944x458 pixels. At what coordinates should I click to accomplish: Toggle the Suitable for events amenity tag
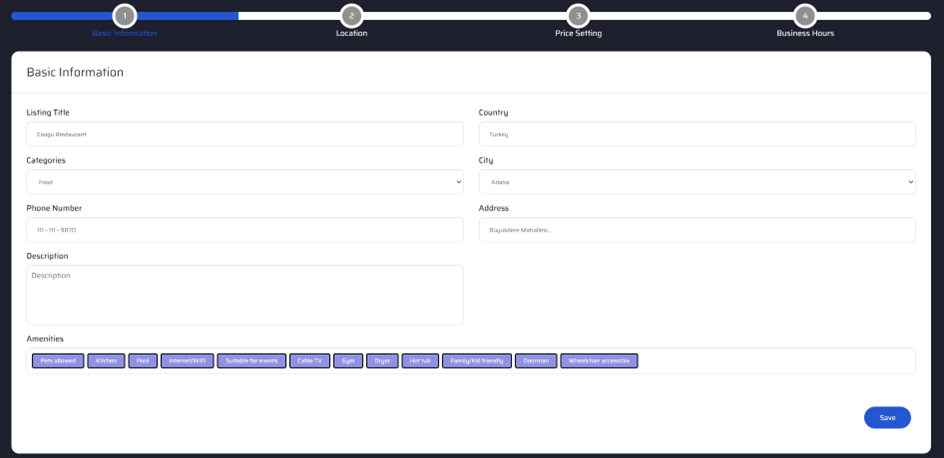coord(252,361)
